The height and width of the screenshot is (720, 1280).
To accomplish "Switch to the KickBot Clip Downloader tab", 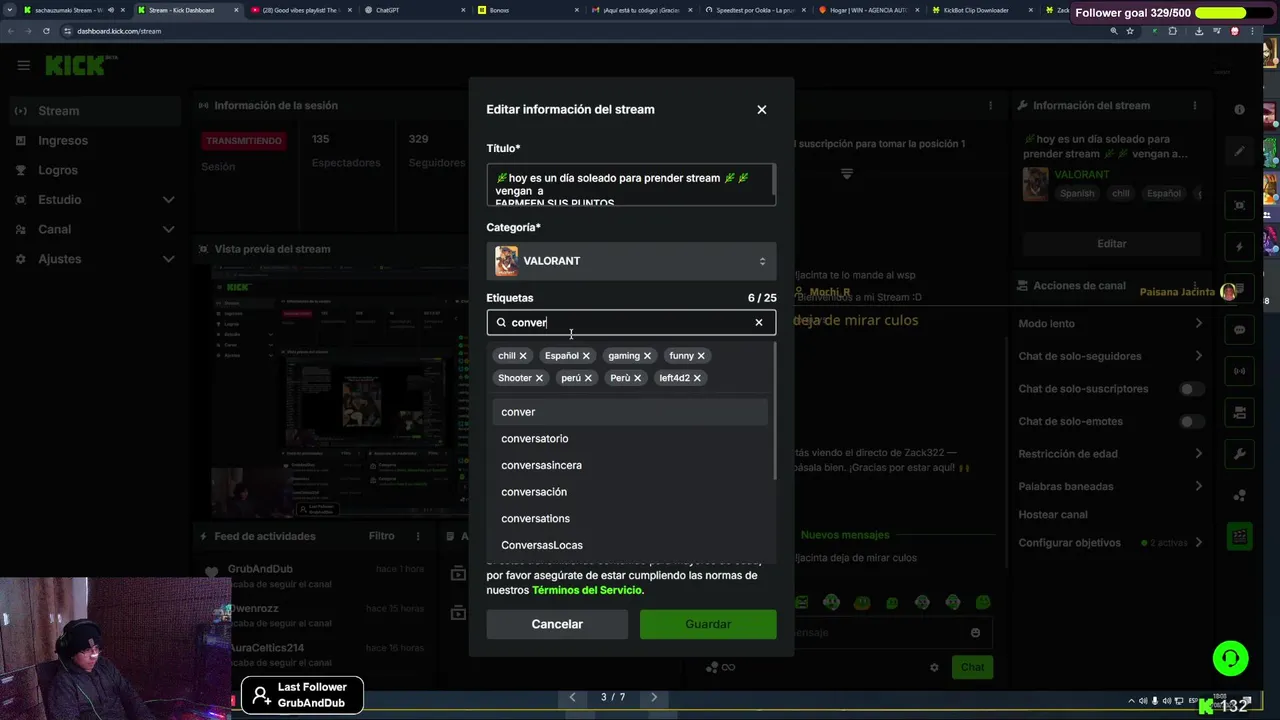I will tap(982, 10).
